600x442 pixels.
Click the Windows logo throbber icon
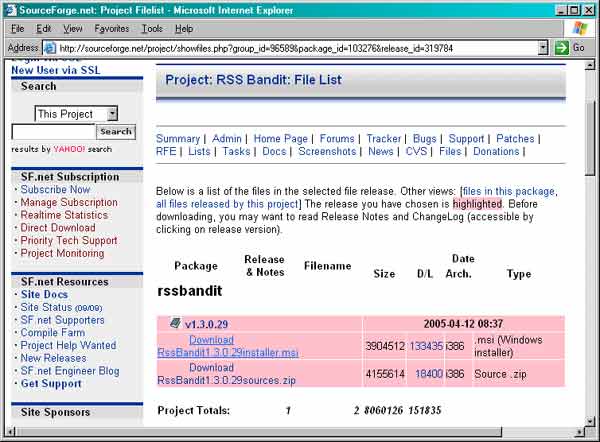point(580,29)
